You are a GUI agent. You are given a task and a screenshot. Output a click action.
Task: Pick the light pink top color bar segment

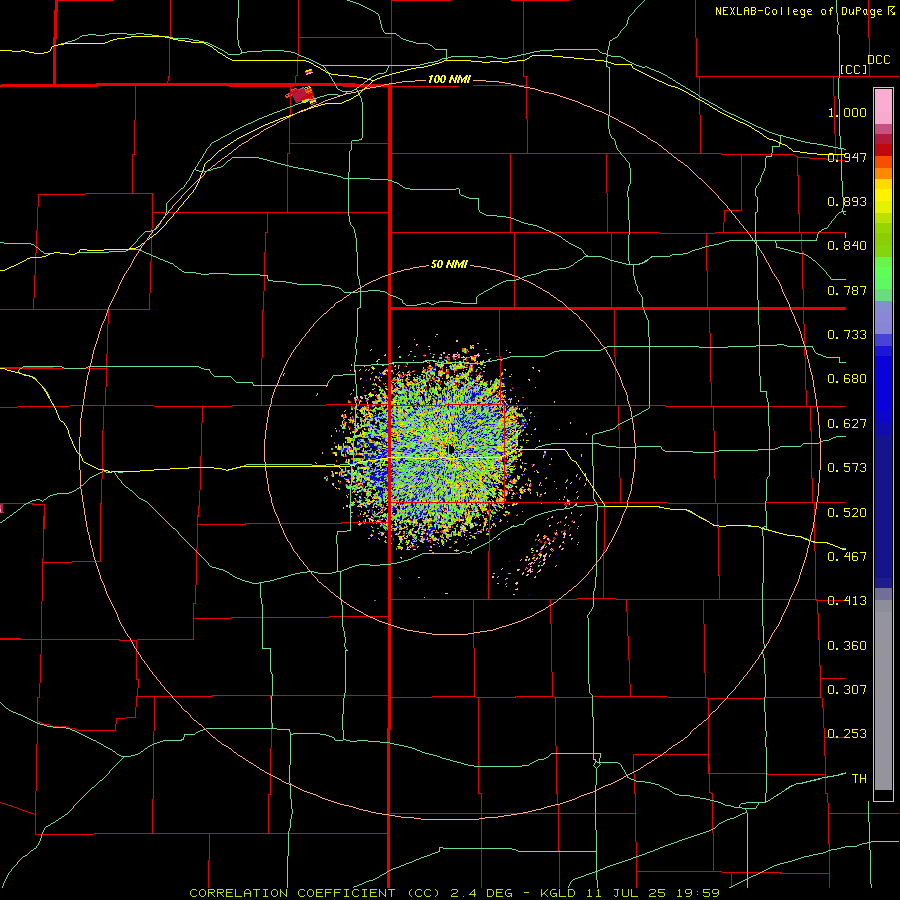coord(883,107)
